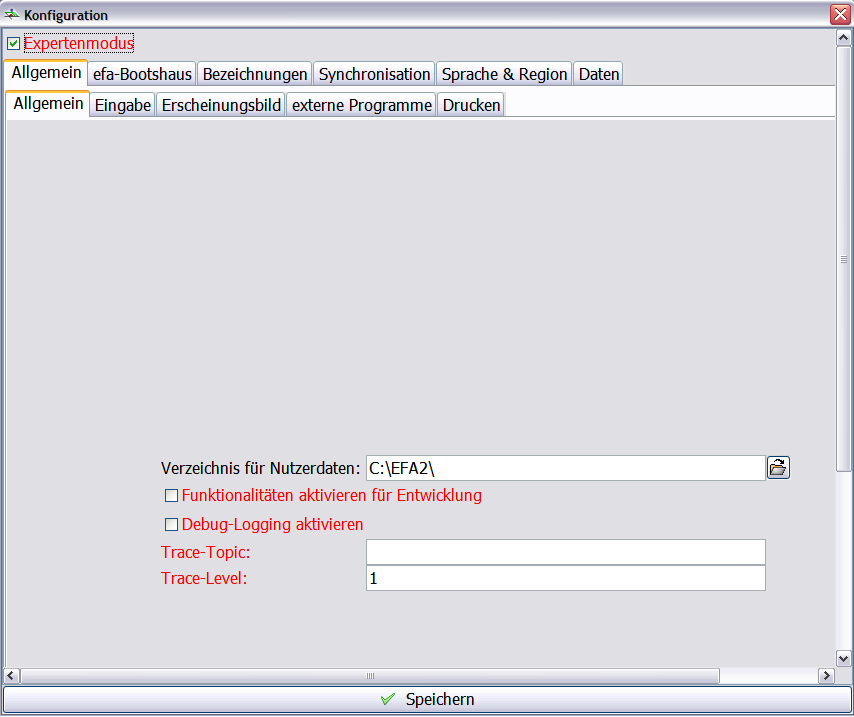Click the Verzeichnis für Nutzerdaten text field
This screenshot has height=717, width=854.
[565, 467]
